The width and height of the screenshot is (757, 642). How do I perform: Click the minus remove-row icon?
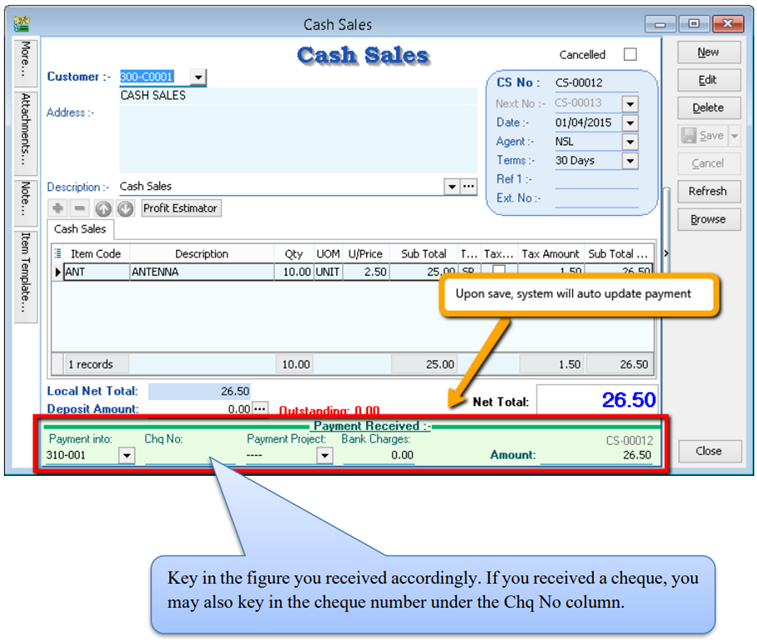(x=80, y=208)
